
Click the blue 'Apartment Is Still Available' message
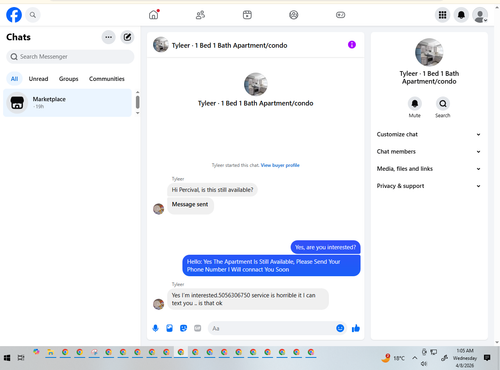[x=271, y=266]
